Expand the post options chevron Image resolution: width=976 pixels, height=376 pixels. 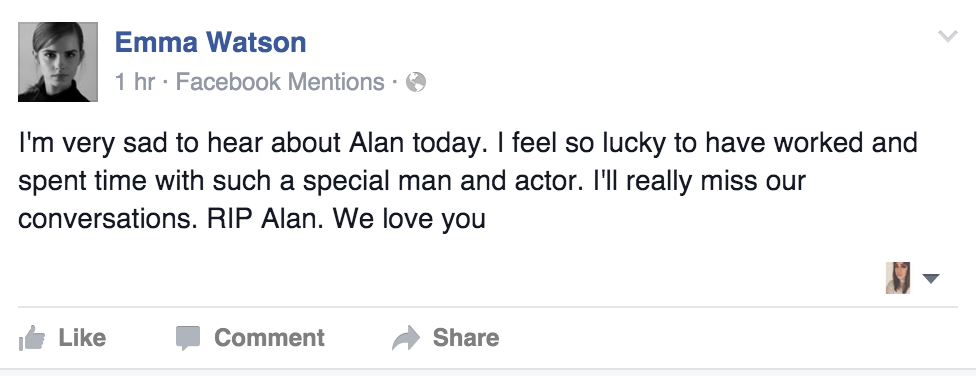coord(947,37)
